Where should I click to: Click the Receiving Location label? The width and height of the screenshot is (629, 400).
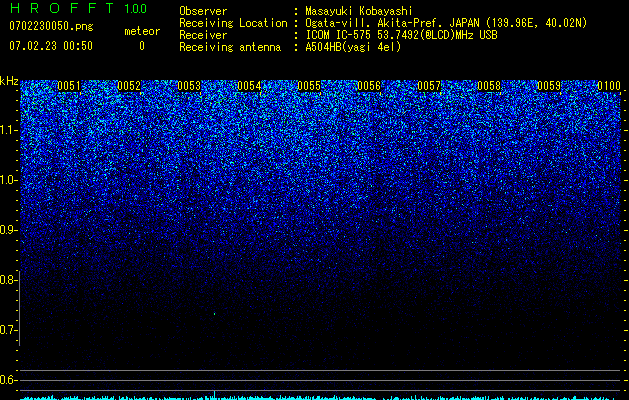[233, 23]
